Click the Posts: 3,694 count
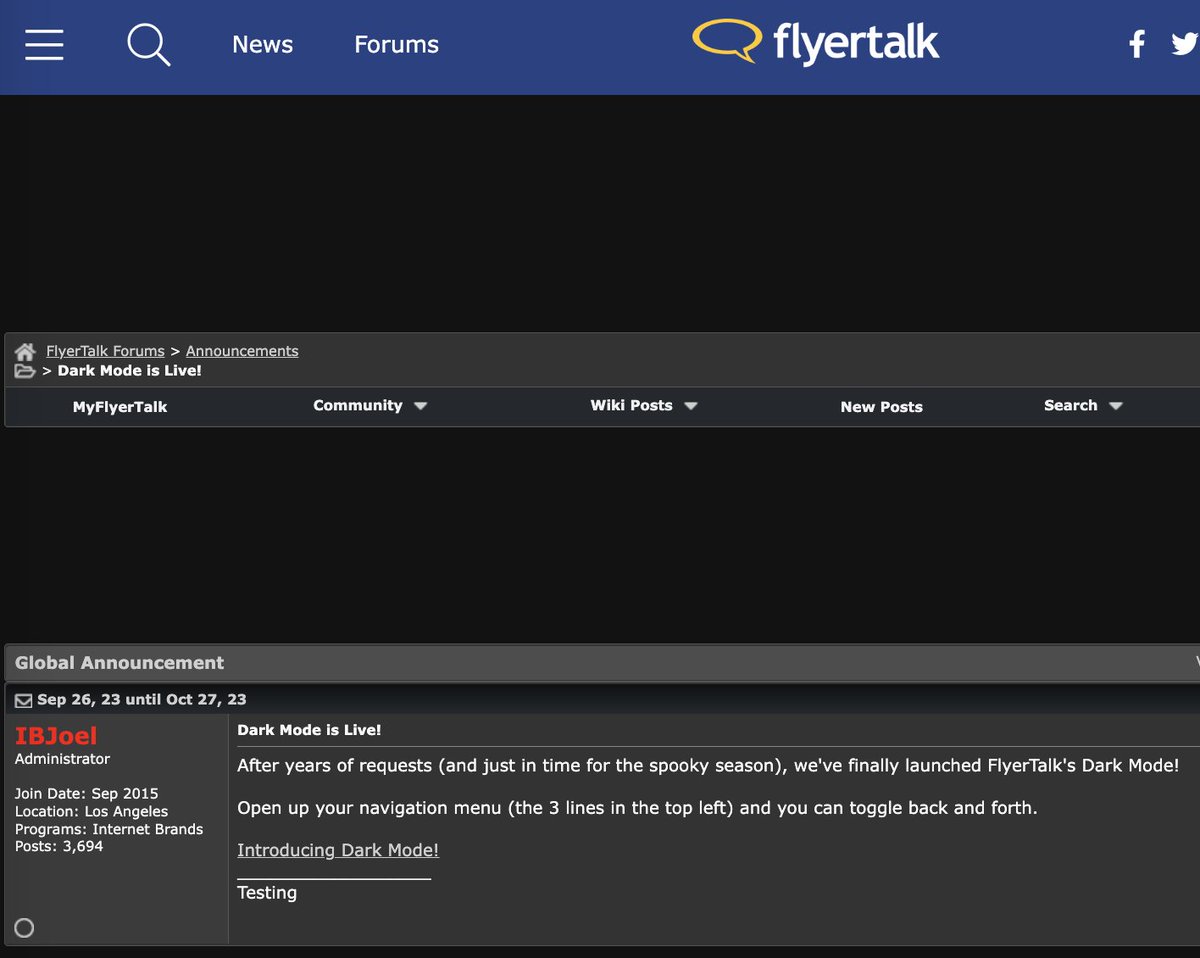Screen dimensions: 1200x958 tap(59, 846)
